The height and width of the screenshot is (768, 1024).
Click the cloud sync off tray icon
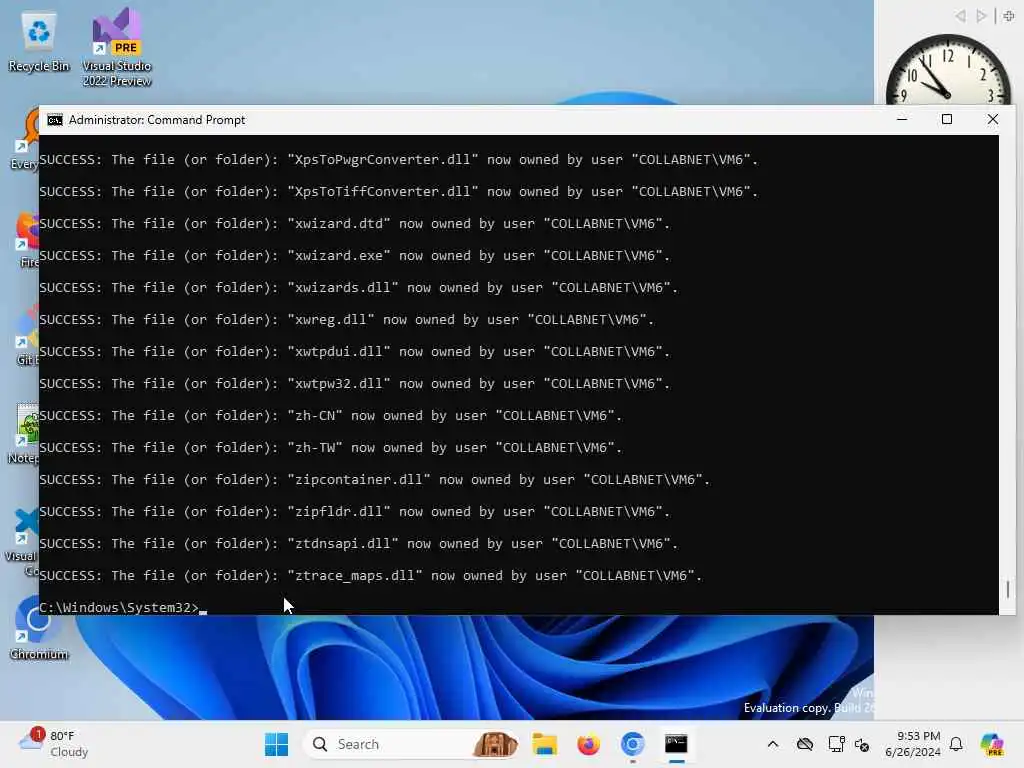(x=805, y=744)
